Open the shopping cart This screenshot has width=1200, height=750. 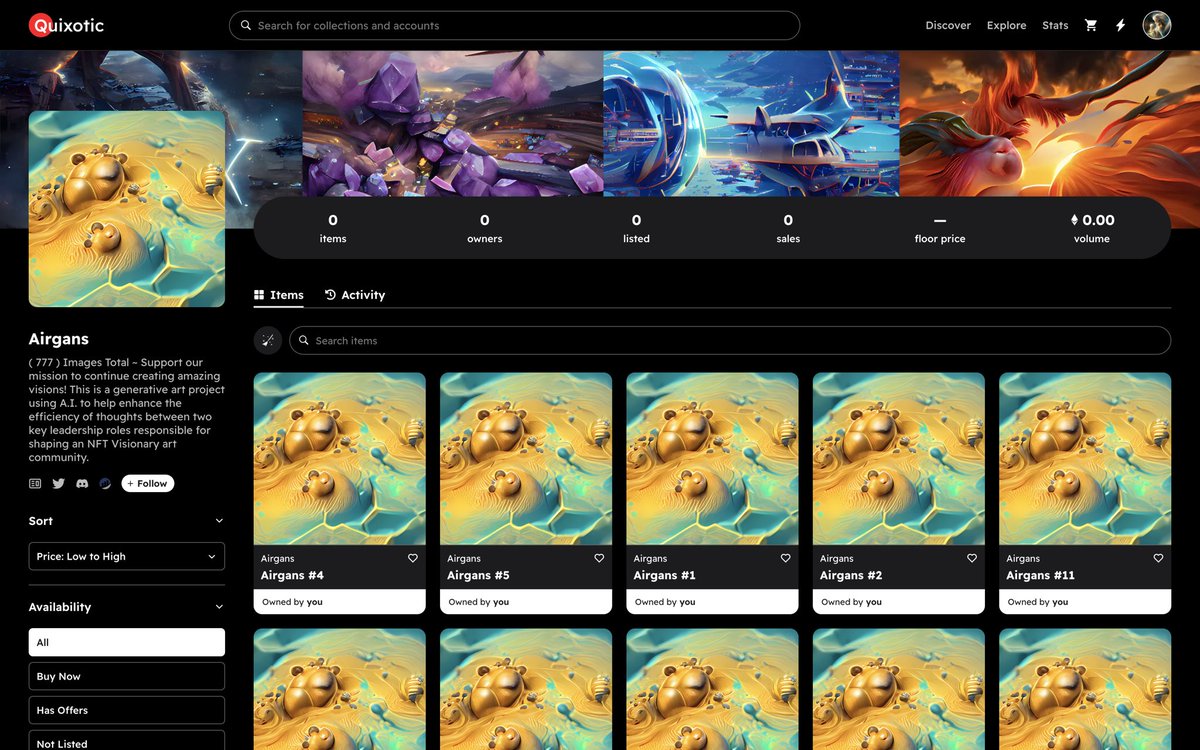(x=1091, y=25)
